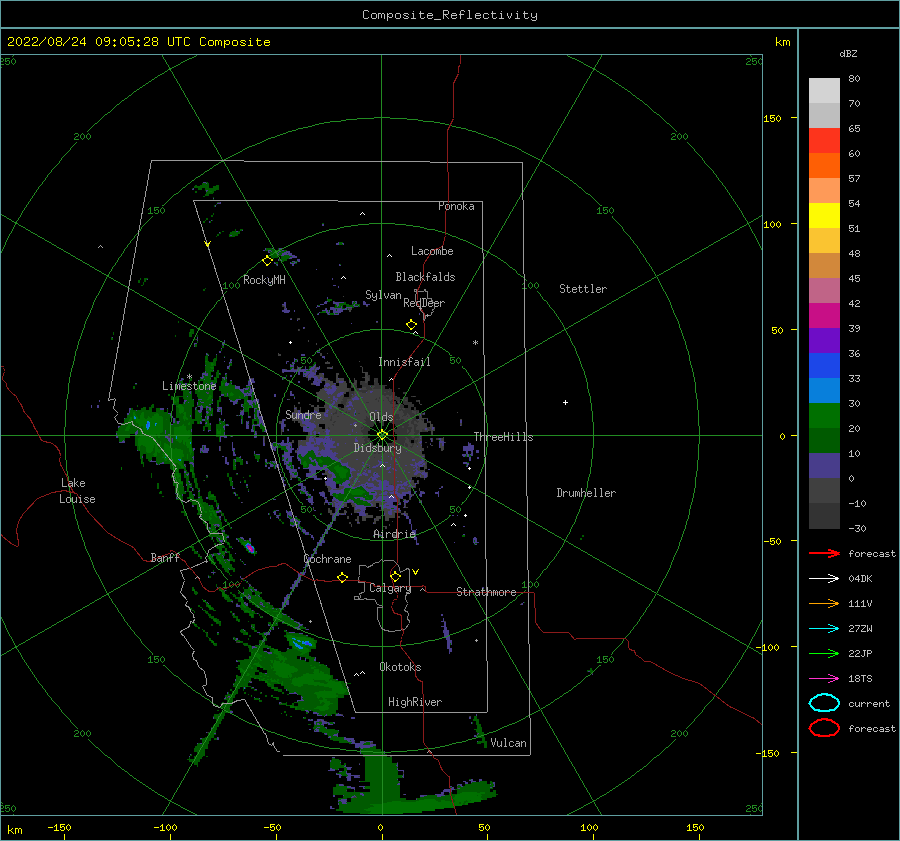Click the Innisfail label
The width and height of the screenshot is (900, 841).
point(404,362)
